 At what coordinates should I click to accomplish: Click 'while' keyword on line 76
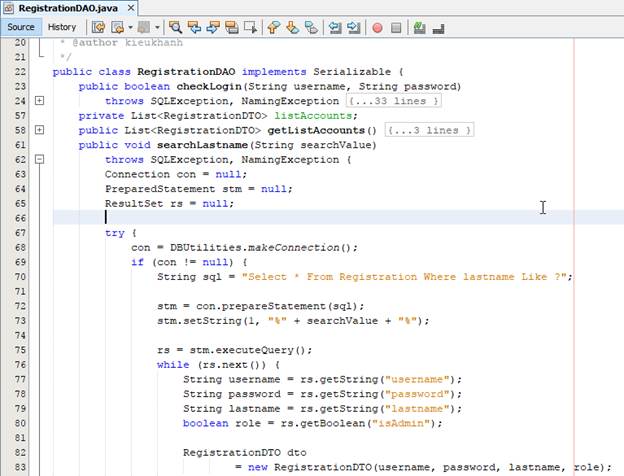(173, 365)
